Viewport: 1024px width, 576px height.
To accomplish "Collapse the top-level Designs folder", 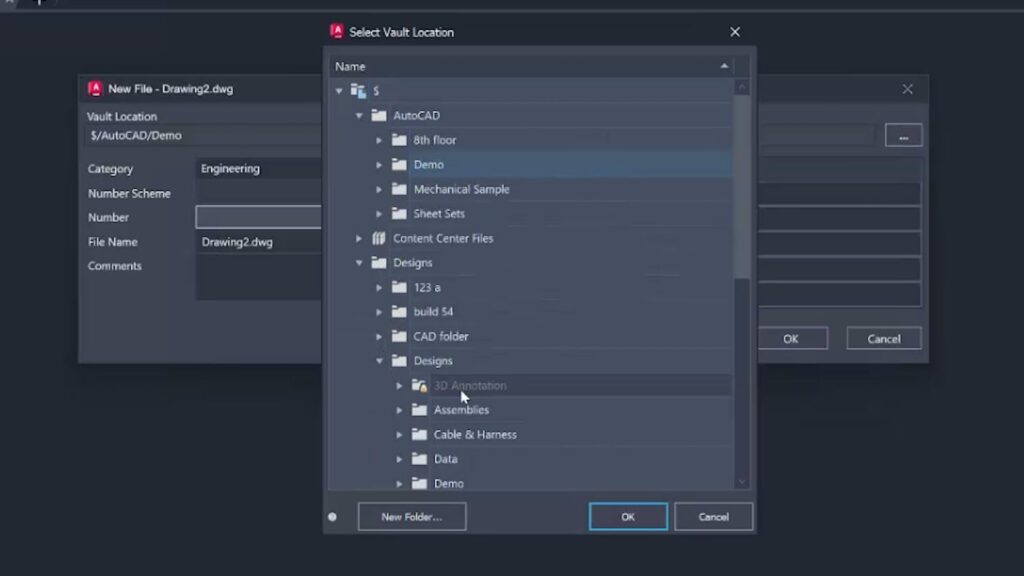I will coord(359,263).
